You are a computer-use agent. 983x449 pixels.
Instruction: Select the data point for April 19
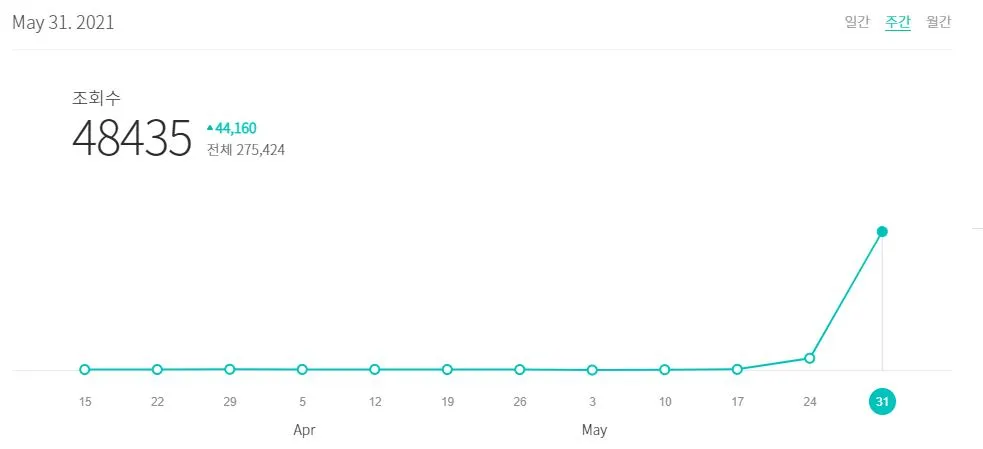tap(447, 369)
